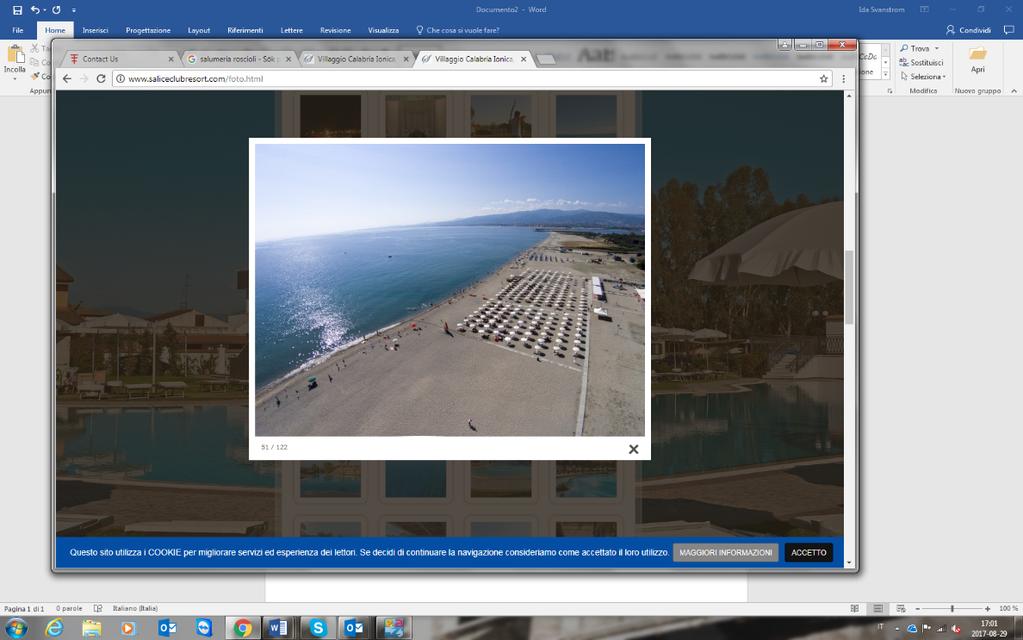Image resolution: width=1023 pixels, height=640 pixels.
Task: Open TeamViewer from the taskbar
Action: click(204, 628)
